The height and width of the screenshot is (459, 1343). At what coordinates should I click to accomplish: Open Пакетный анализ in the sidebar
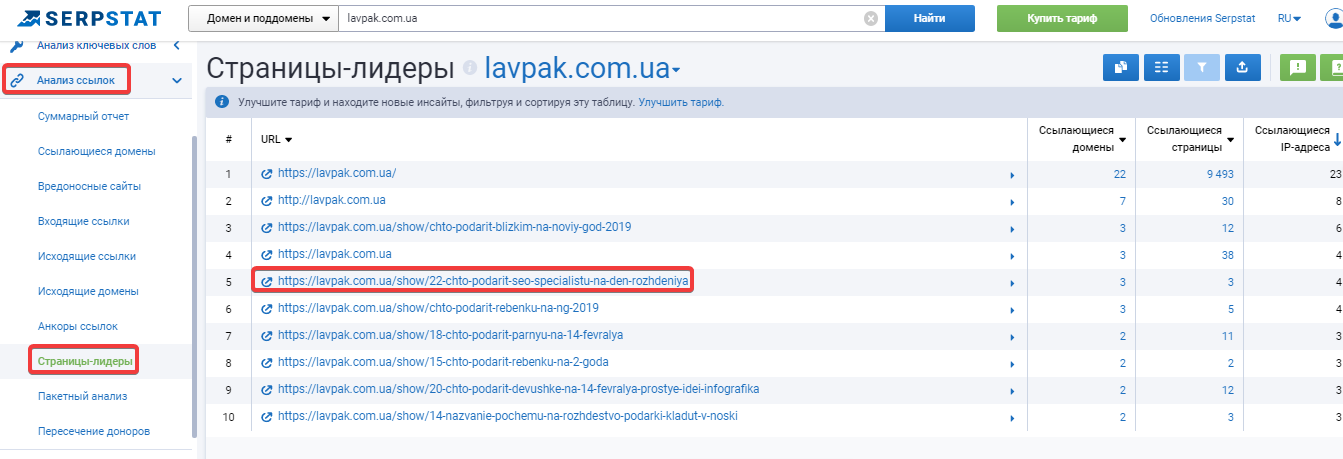(x=82, y=396)
